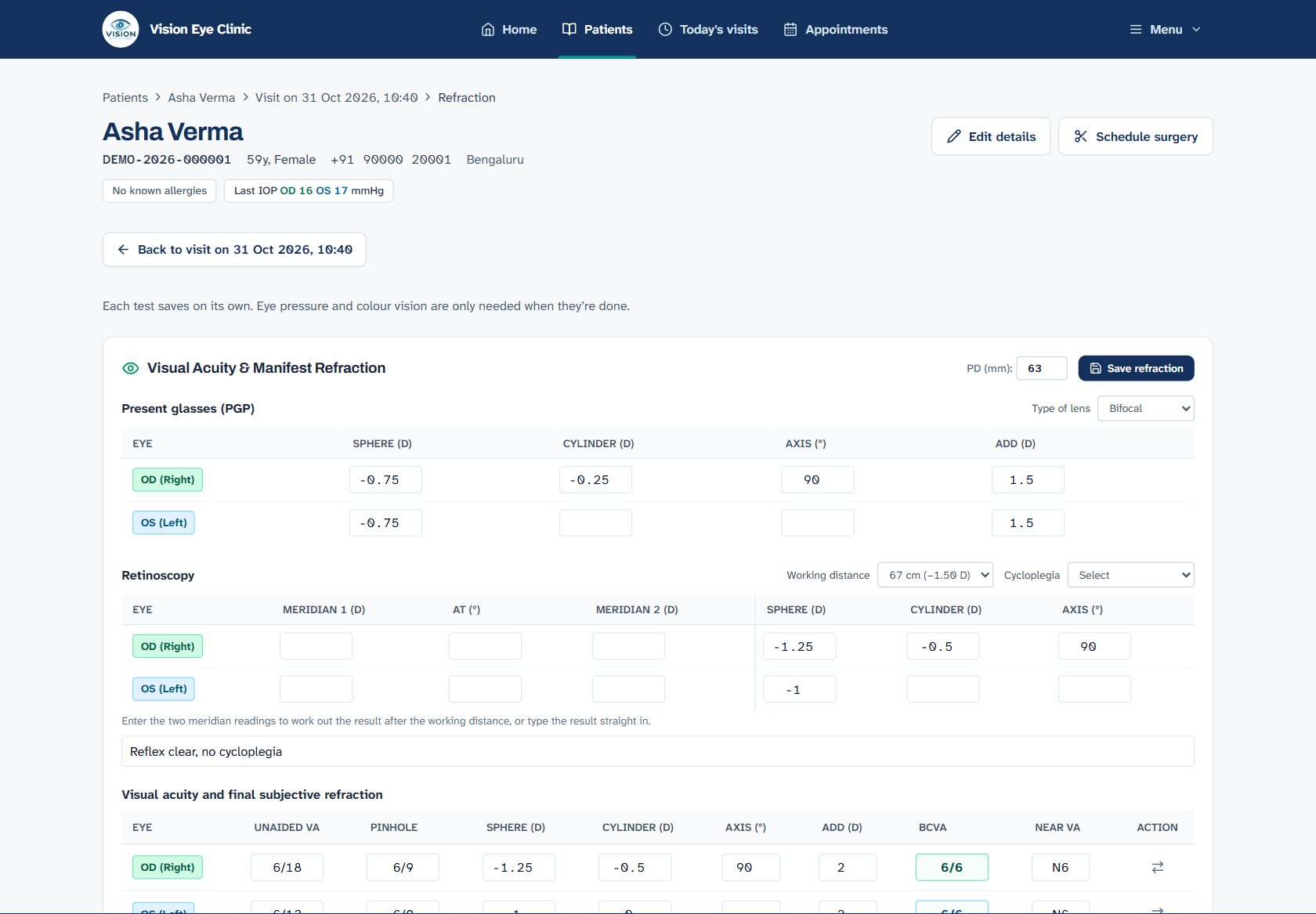Click the OS (Left) badge in Retinoscopy

164,689
